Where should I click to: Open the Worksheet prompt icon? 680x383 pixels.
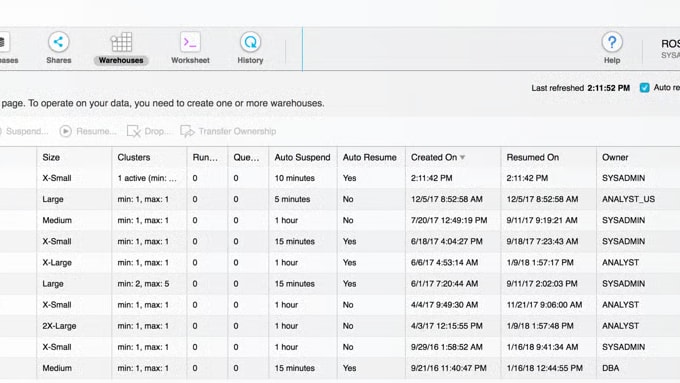tap(190, 42)
